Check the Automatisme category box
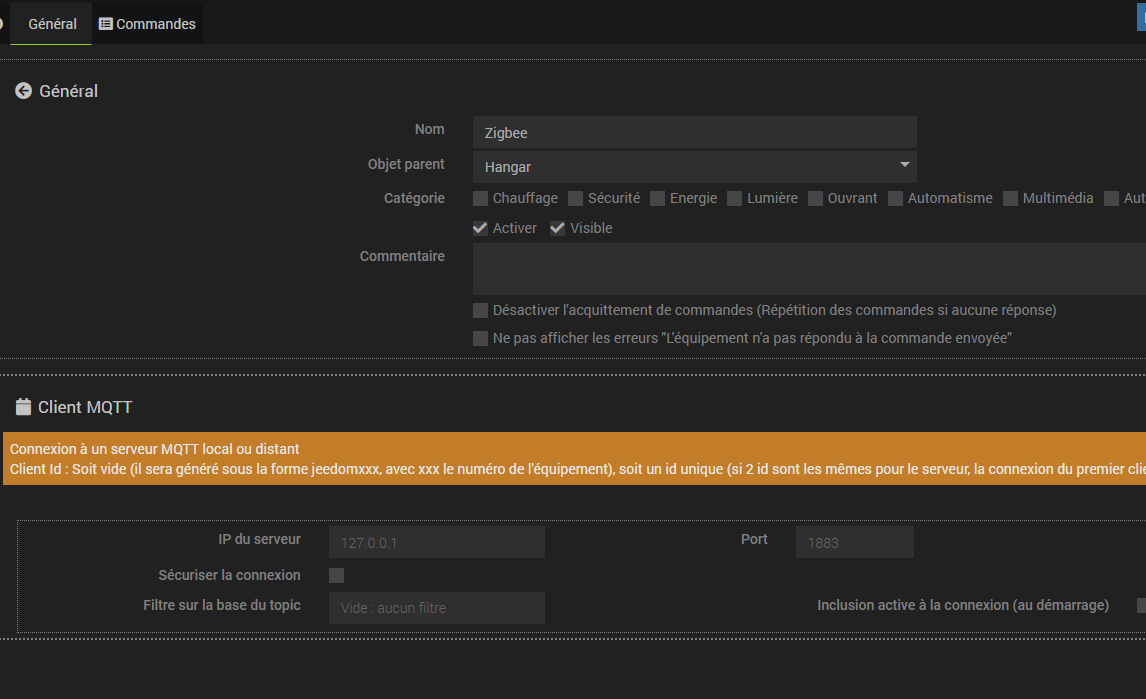The width and height of the screenshot is (1146, 699). [895, 198]
